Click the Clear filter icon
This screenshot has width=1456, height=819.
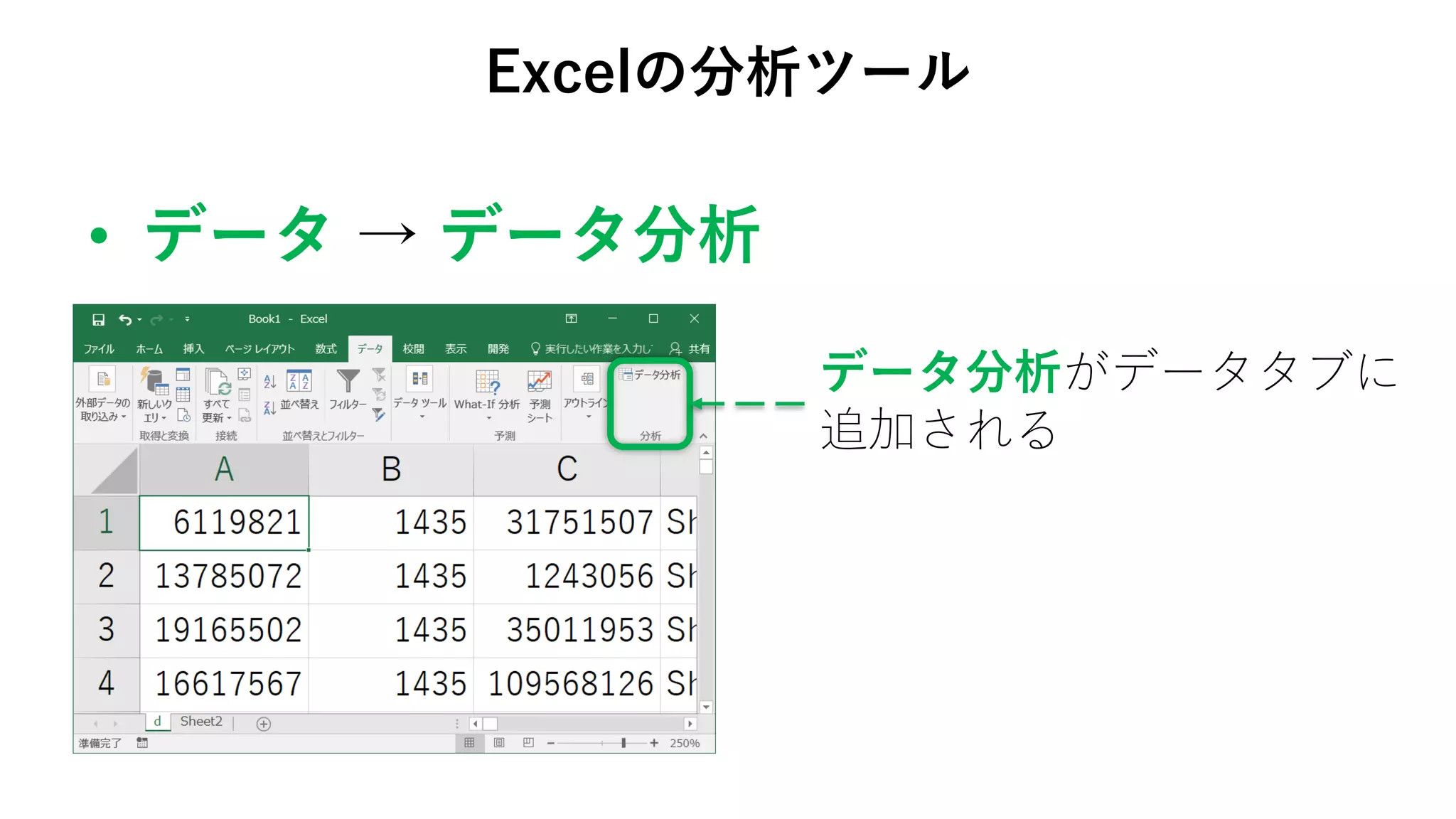click(379, 375)
